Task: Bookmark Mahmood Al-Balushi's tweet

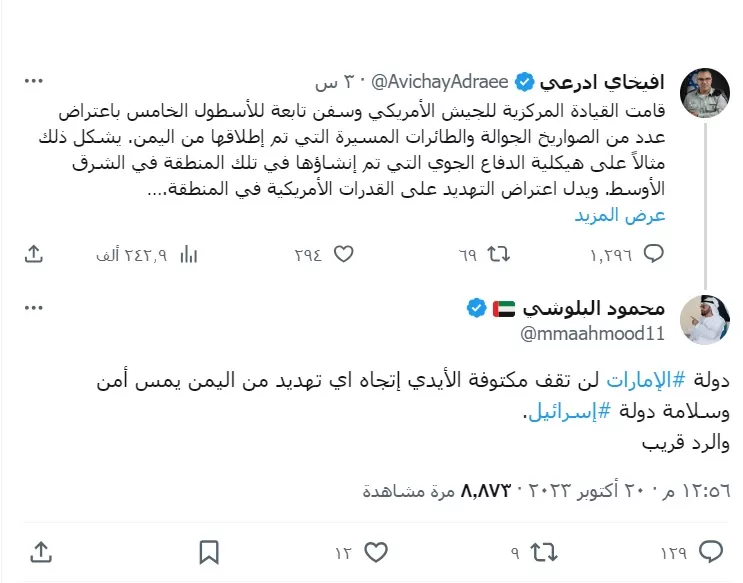Action: tap(208, 551)
